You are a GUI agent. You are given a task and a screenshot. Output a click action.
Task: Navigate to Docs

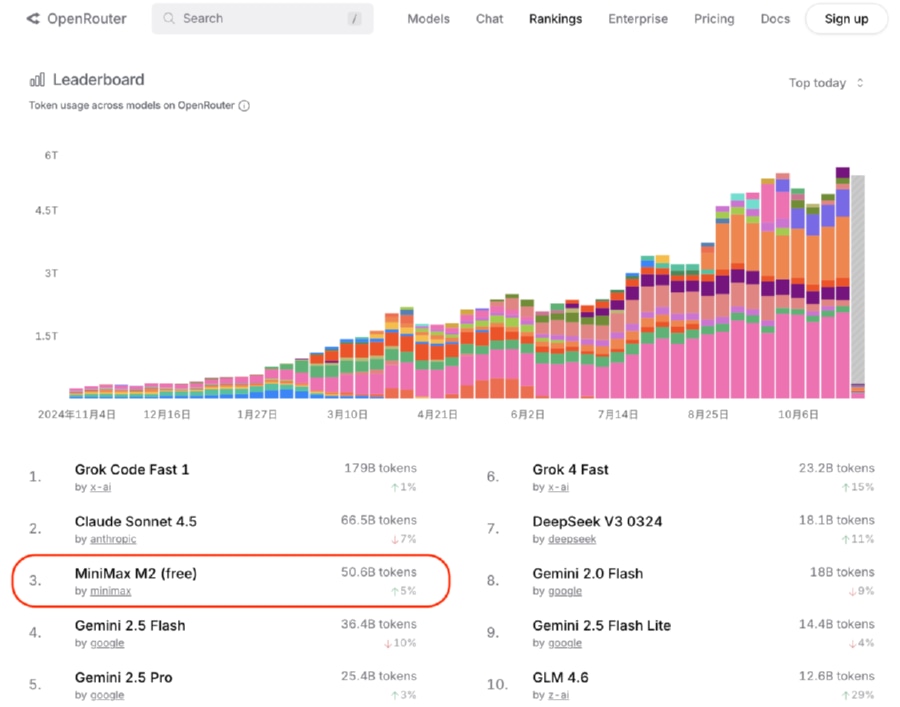pyautogui.click(x=774, y=19)
